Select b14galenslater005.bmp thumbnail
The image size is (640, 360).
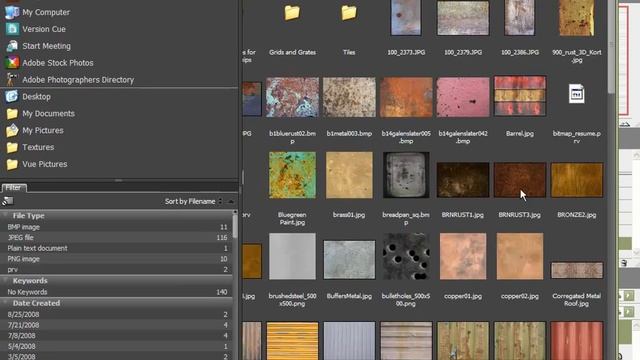point(406,97)
